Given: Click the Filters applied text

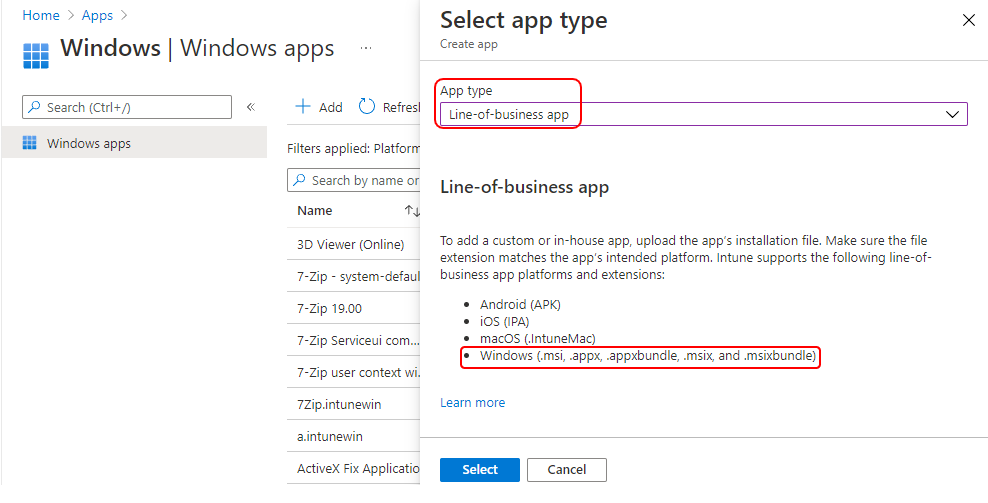Looking at the screenshot, I should [x=353, y=149].
